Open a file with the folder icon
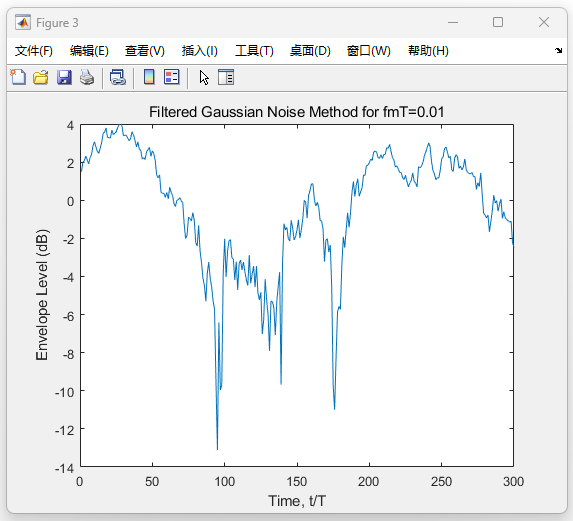 tap(41, 77)
